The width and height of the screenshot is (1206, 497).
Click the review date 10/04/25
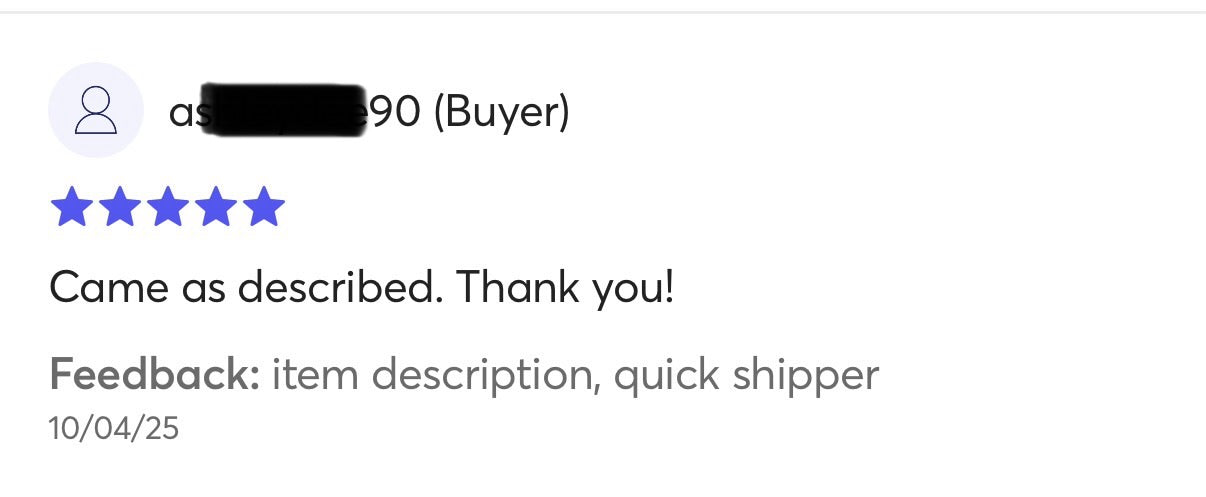tap(113, 429)
